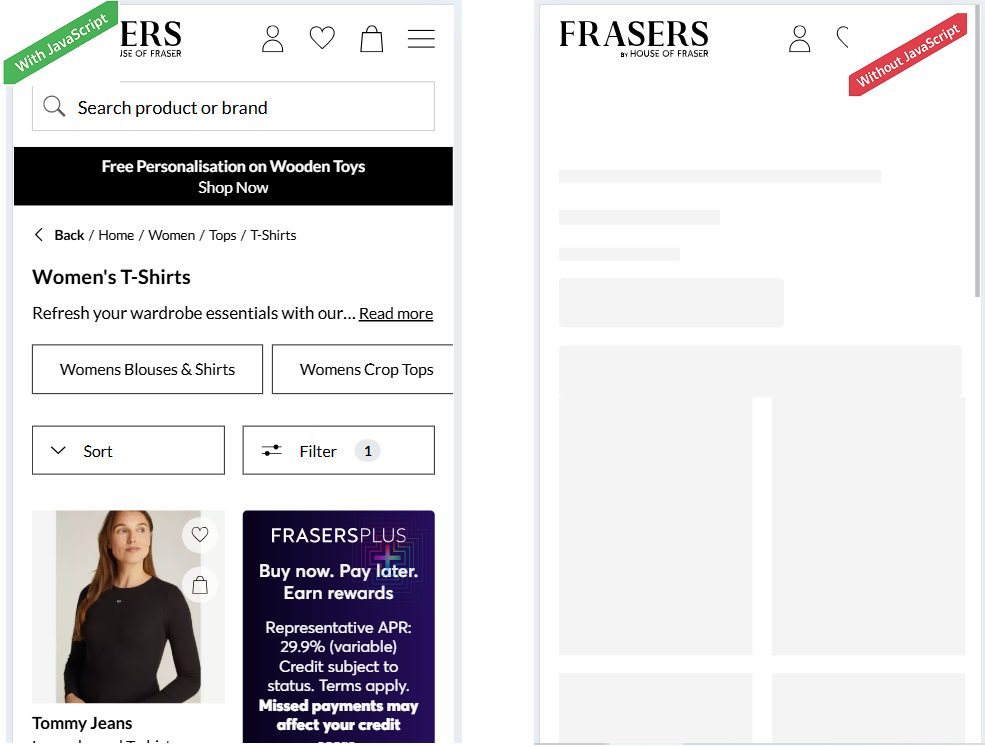Select Womens Blouses & Shirts category
985x747 pixels.
tap(148, 369)
